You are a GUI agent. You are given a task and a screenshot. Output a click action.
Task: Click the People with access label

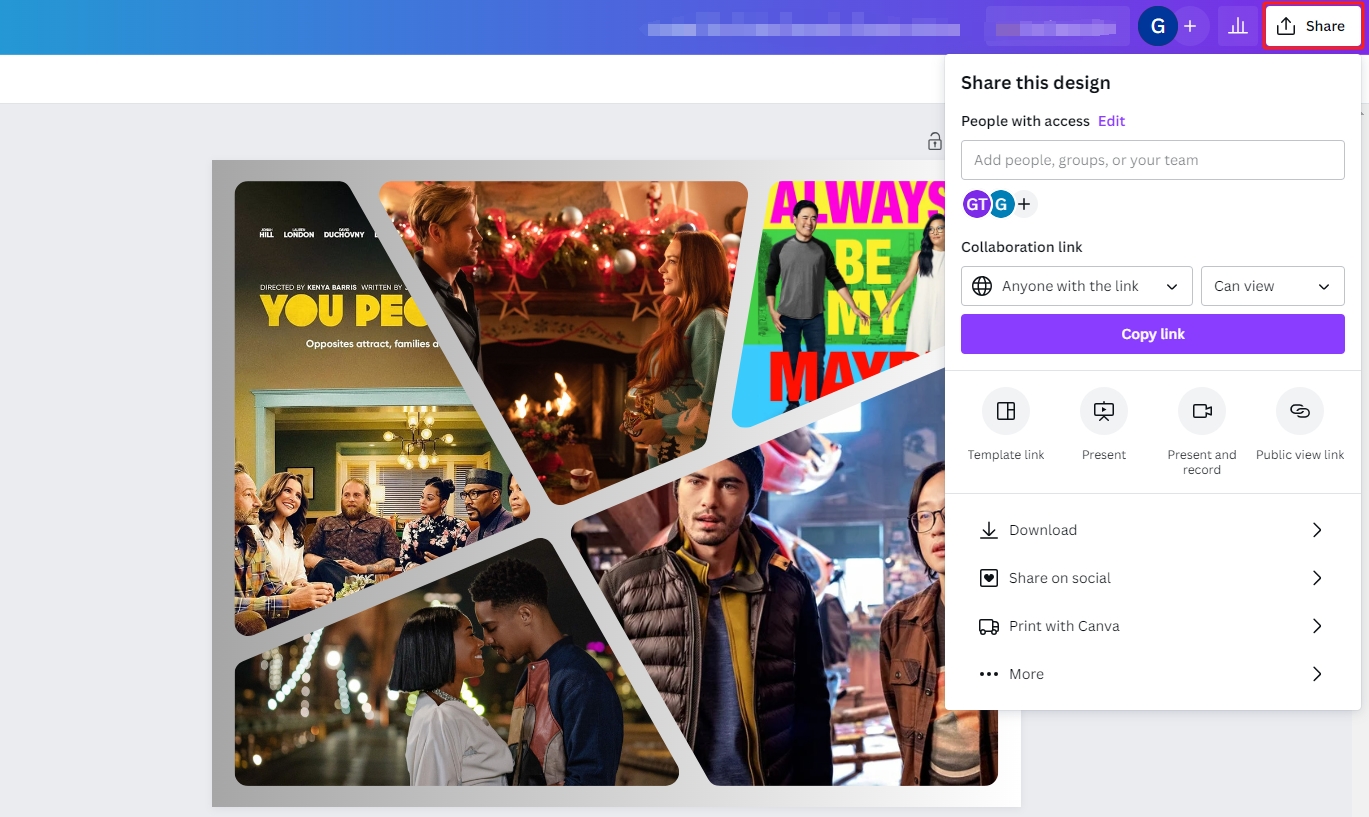(x=1025, y=121)
